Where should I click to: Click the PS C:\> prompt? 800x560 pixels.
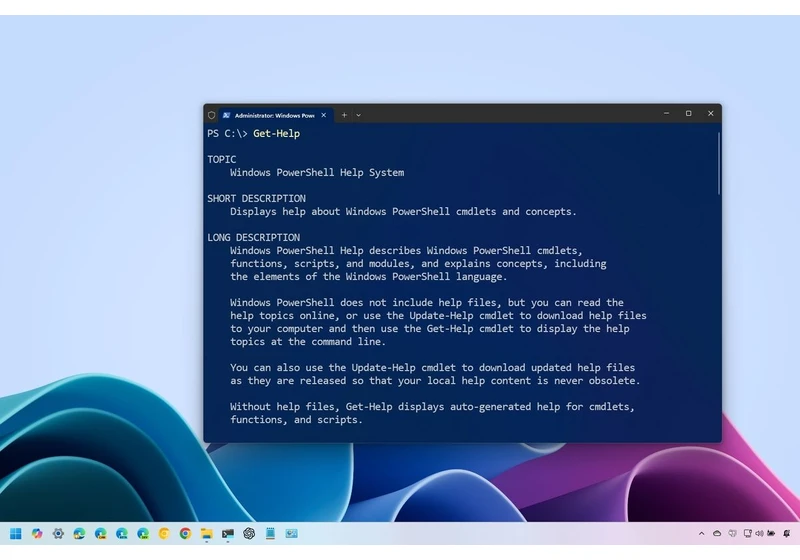[228, 134]
